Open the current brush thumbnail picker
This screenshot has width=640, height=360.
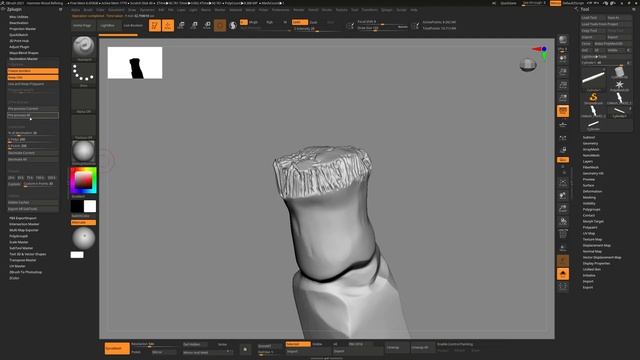point(84,48)
